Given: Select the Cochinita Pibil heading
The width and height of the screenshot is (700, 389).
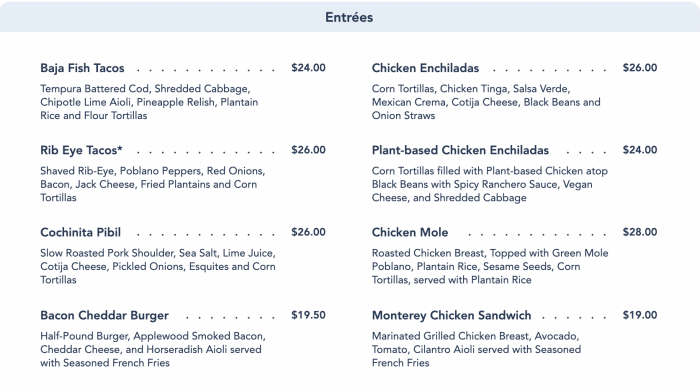Looking at the screenshot, I should pos(80,232).
